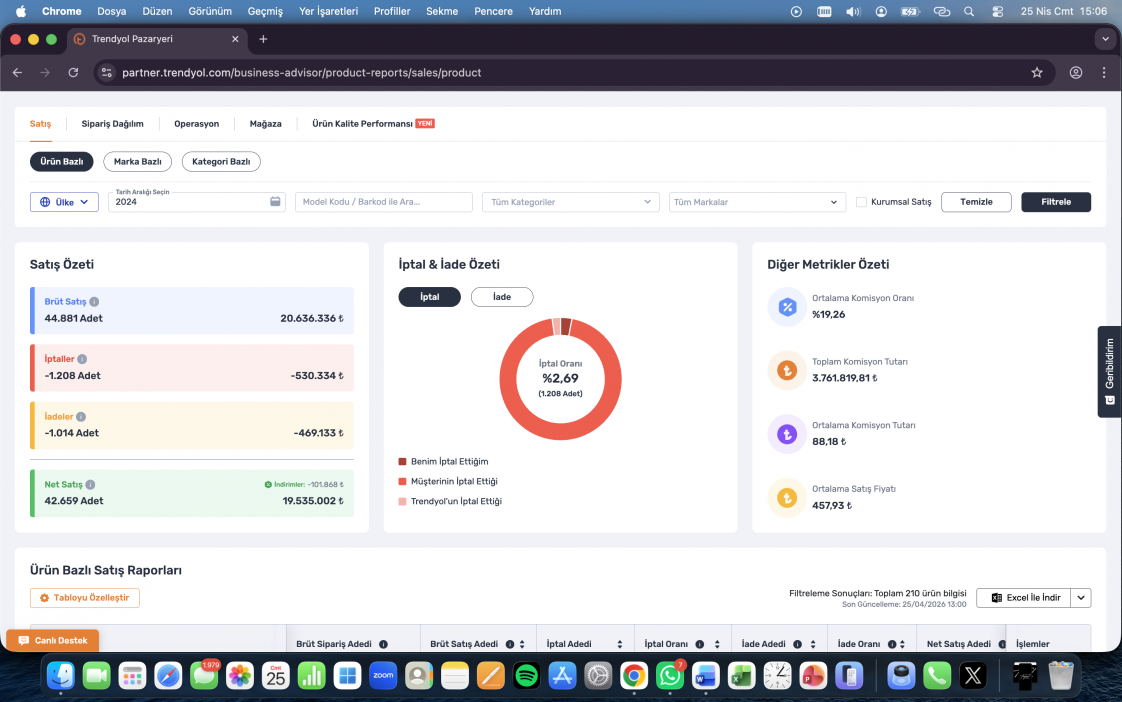The image size is (1122, 702).
Task: Switch to the Mağaza tab
Action: [x=265, y=124]
